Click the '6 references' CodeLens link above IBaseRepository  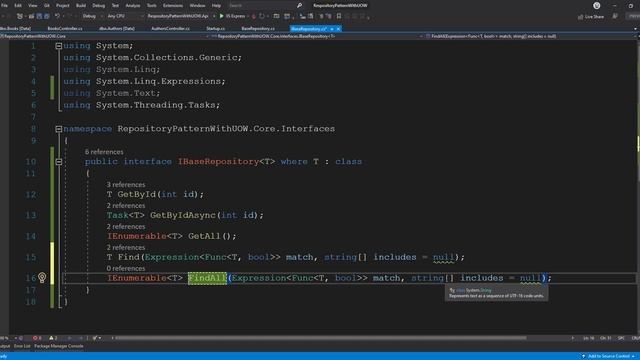104,152
